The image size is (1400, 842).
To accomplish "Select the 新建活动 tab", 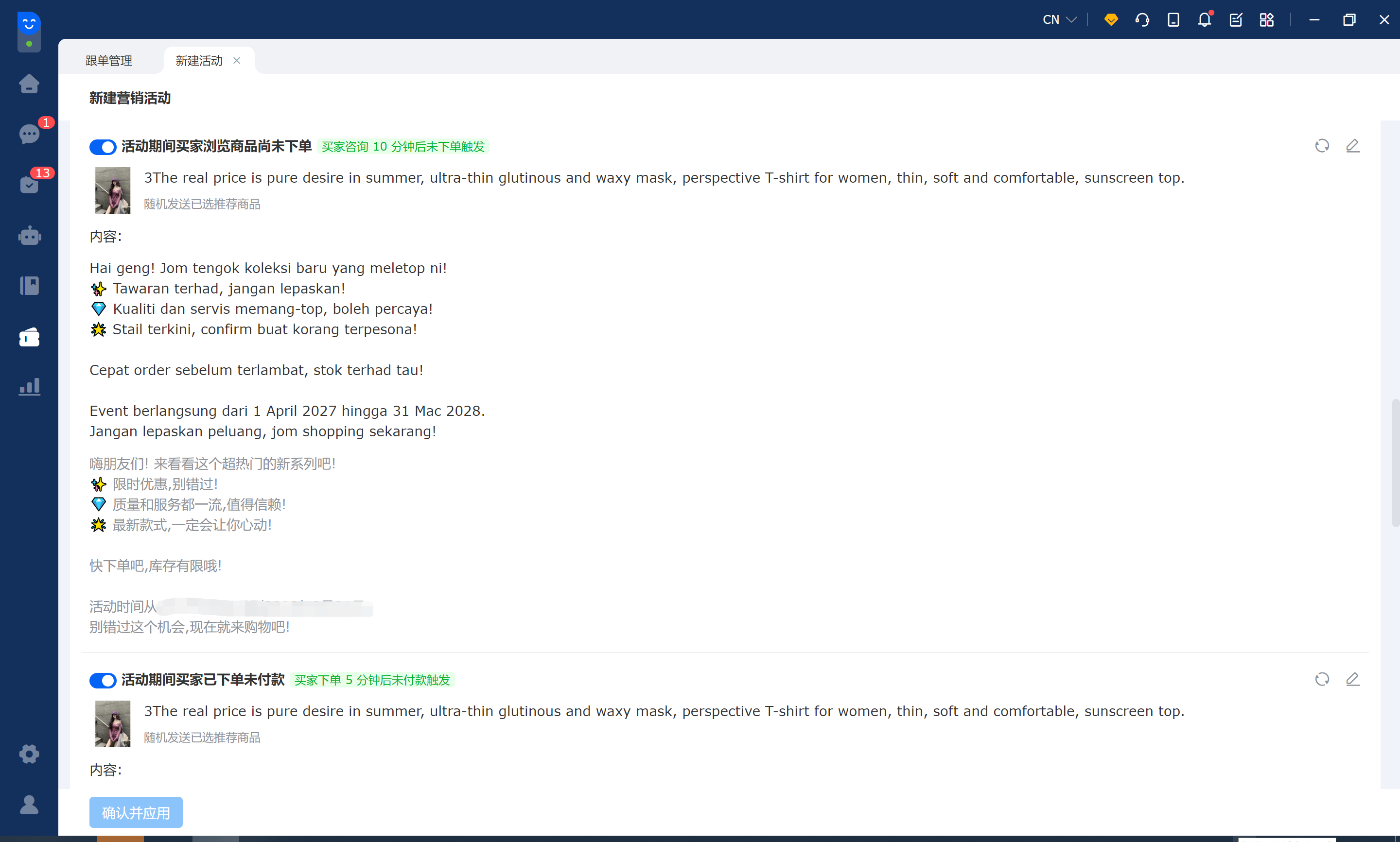I will click(199, 61).
